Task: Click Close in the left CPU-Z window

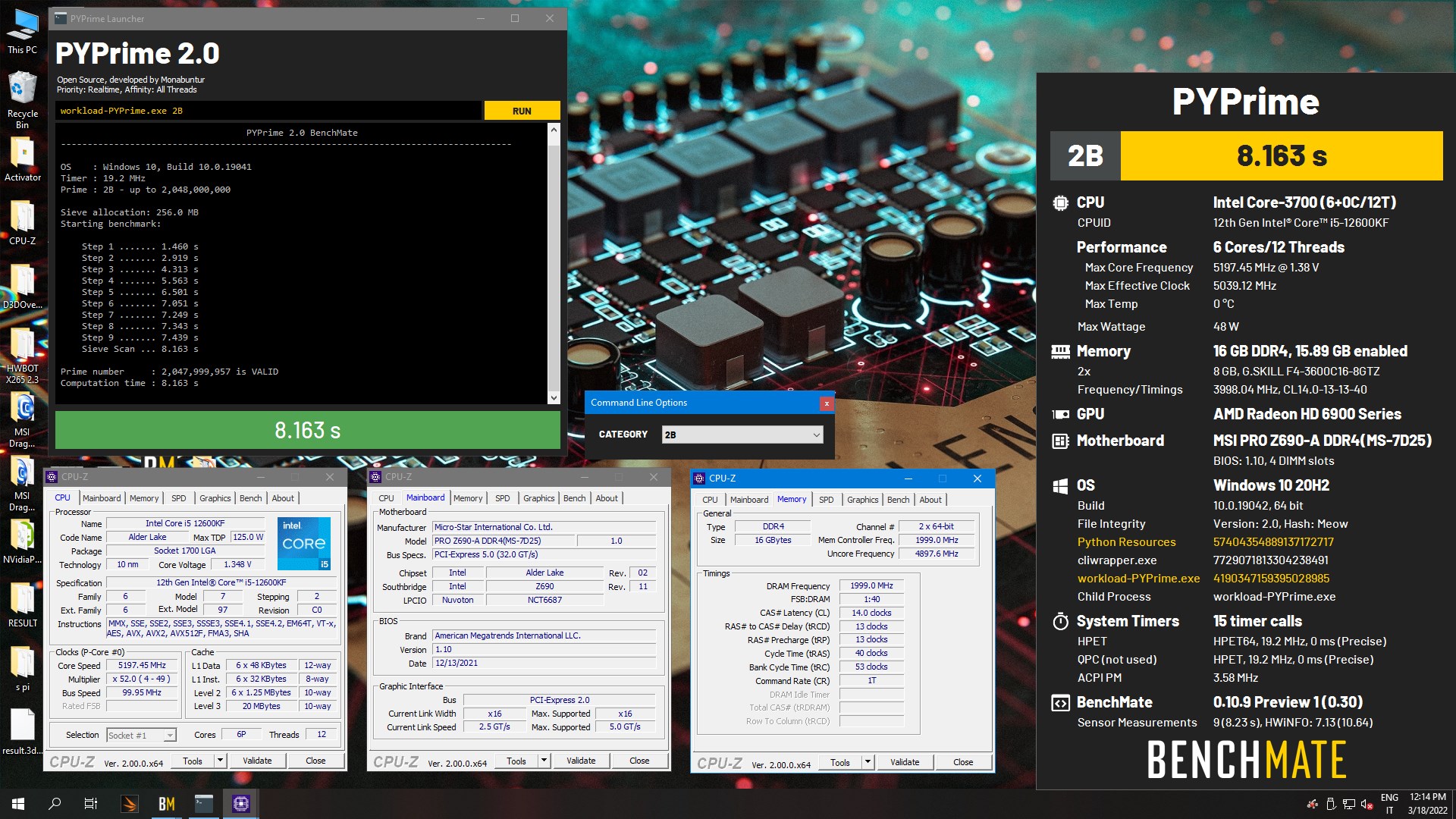Action: pyautogui.click(x=315, y=761)
